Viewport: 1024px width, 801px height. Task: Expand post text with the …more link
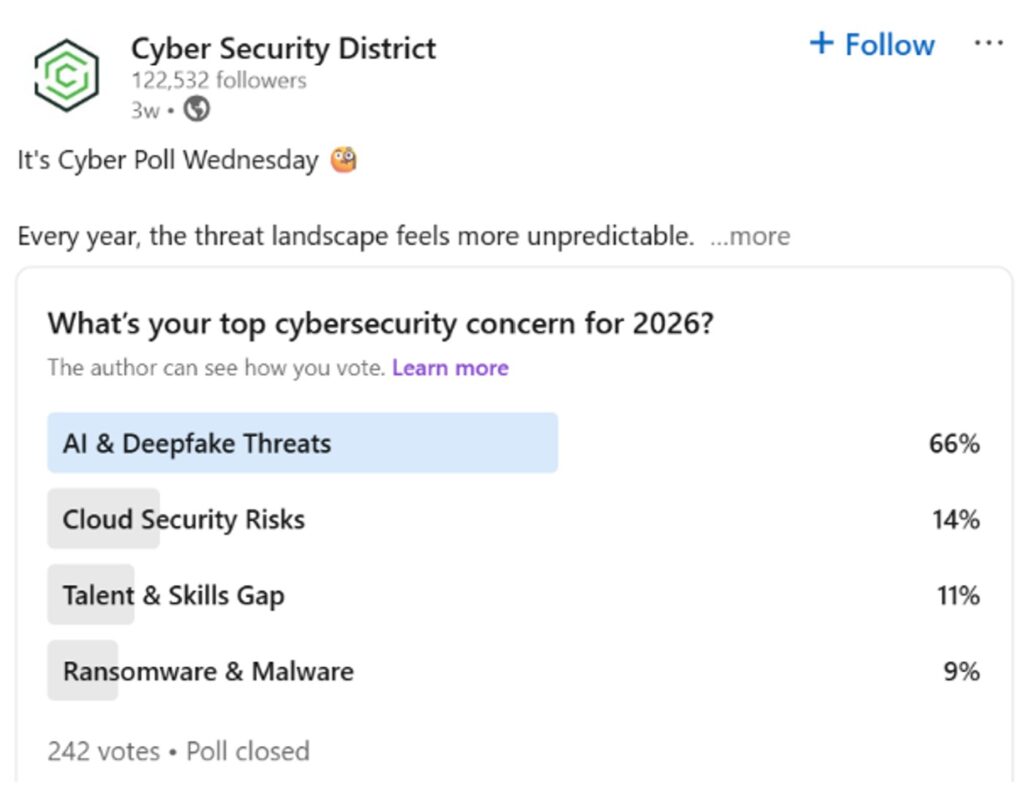749,237
